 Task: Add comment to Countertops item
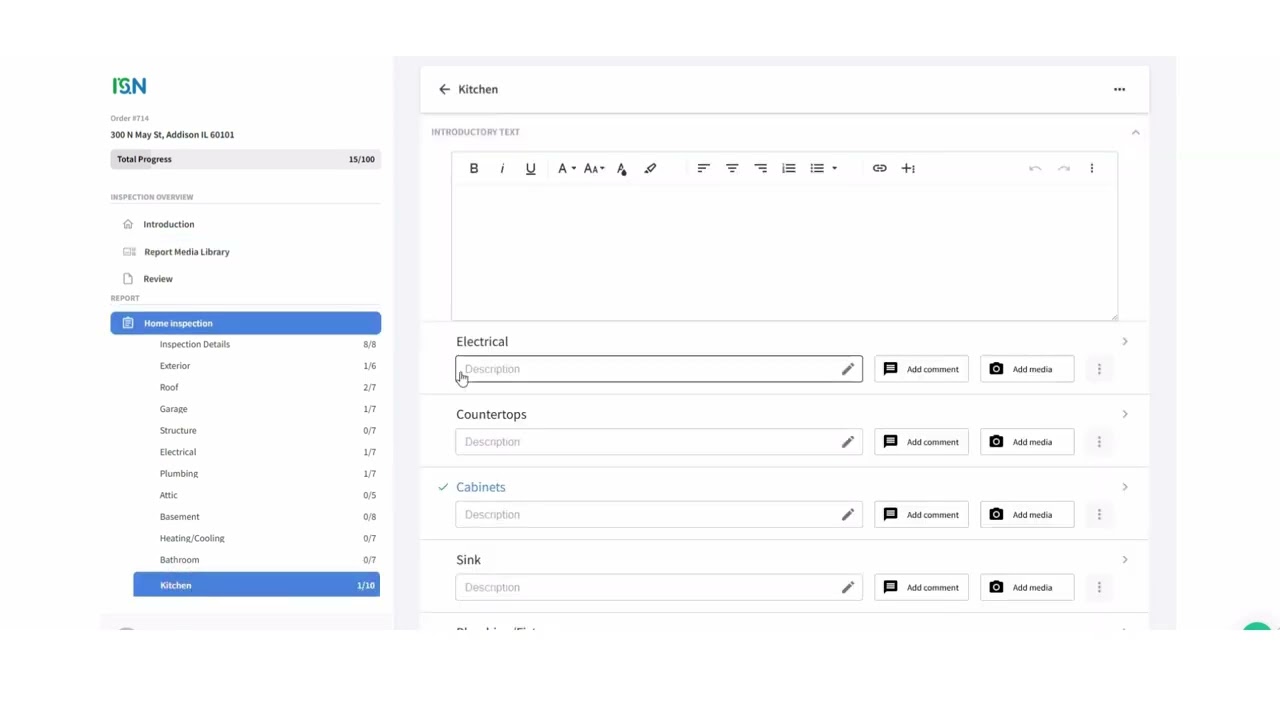(x=921, y=442)
